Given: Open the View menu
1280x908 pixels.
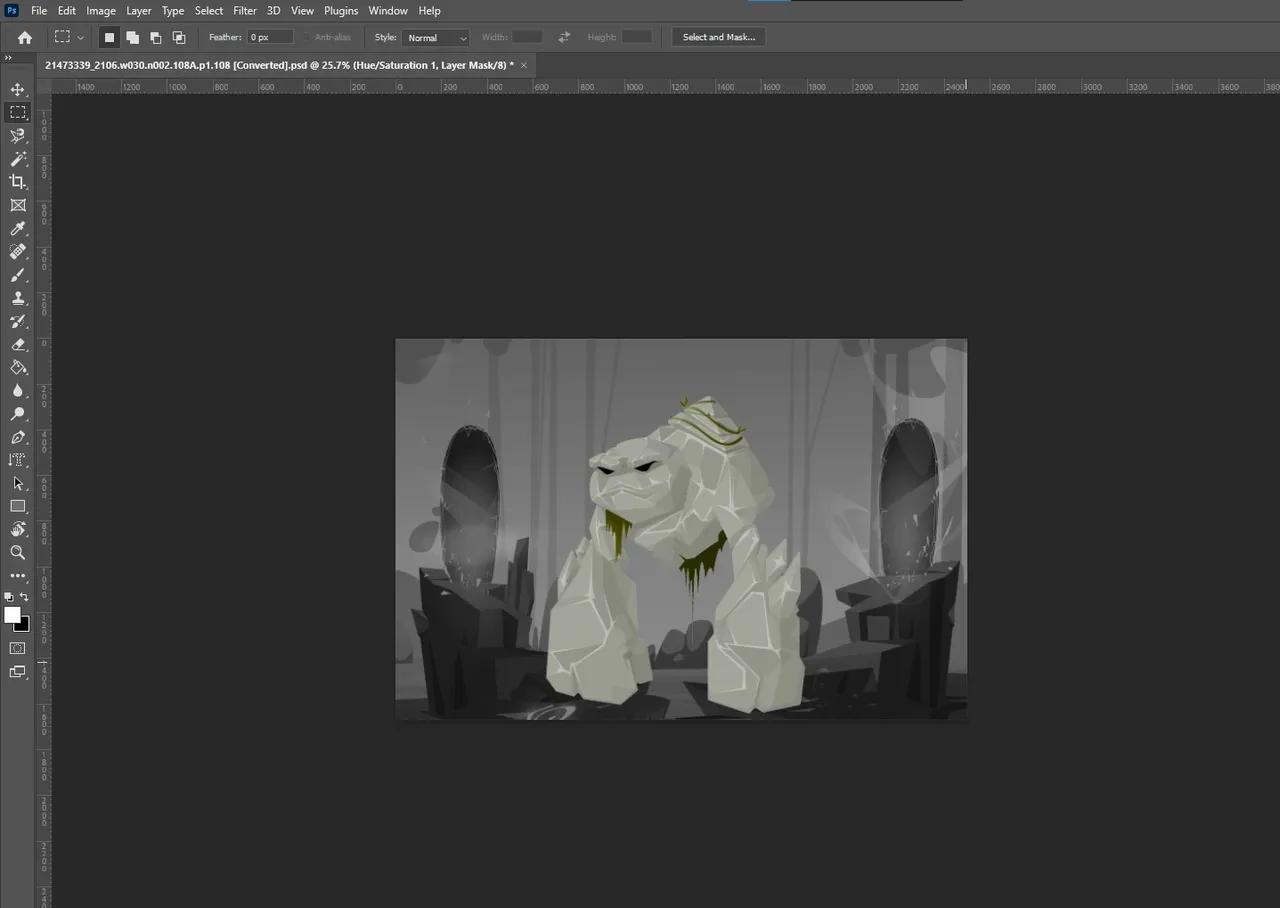Looking at the screenshot, I should click(x=303, y=10).
